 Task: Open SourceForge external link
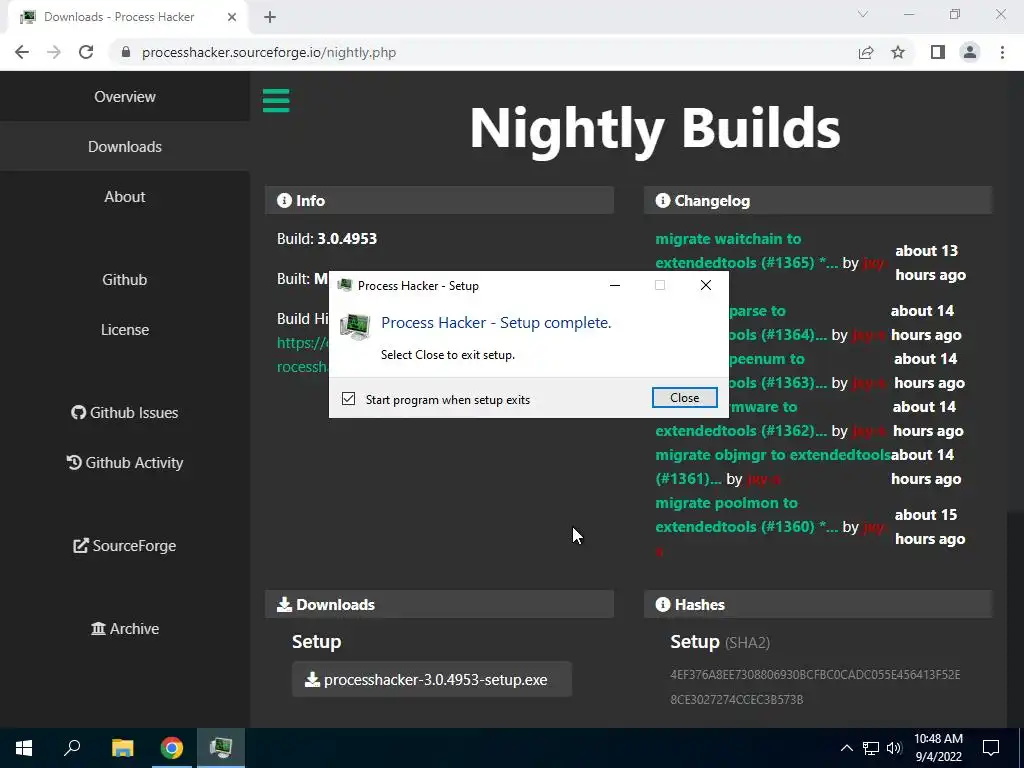coord(125,546)
